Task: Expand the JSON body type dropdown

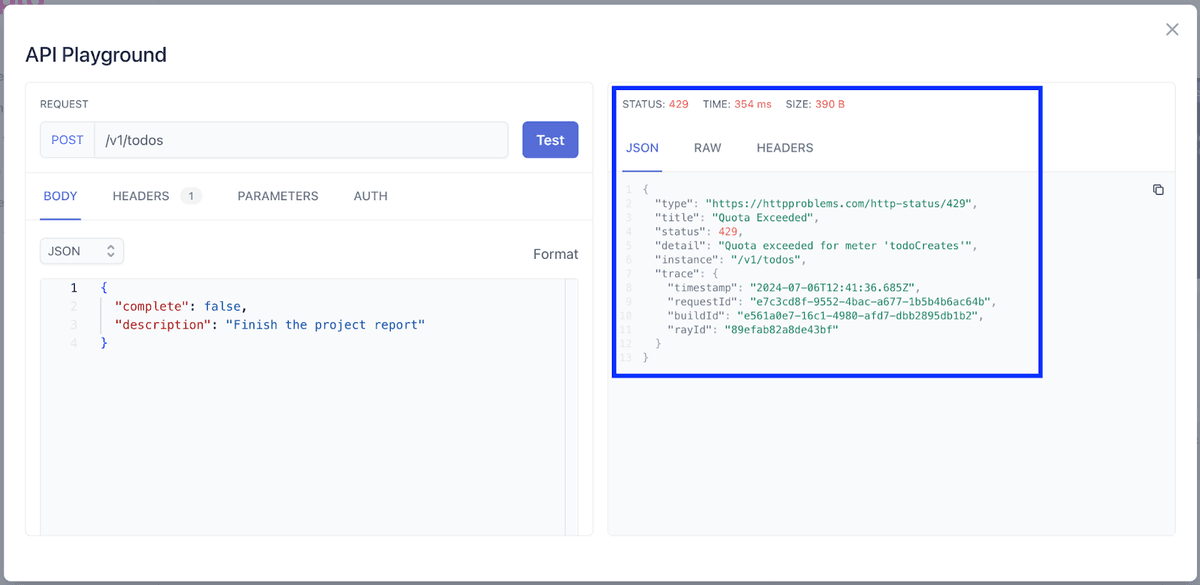Action: (82, 251)
